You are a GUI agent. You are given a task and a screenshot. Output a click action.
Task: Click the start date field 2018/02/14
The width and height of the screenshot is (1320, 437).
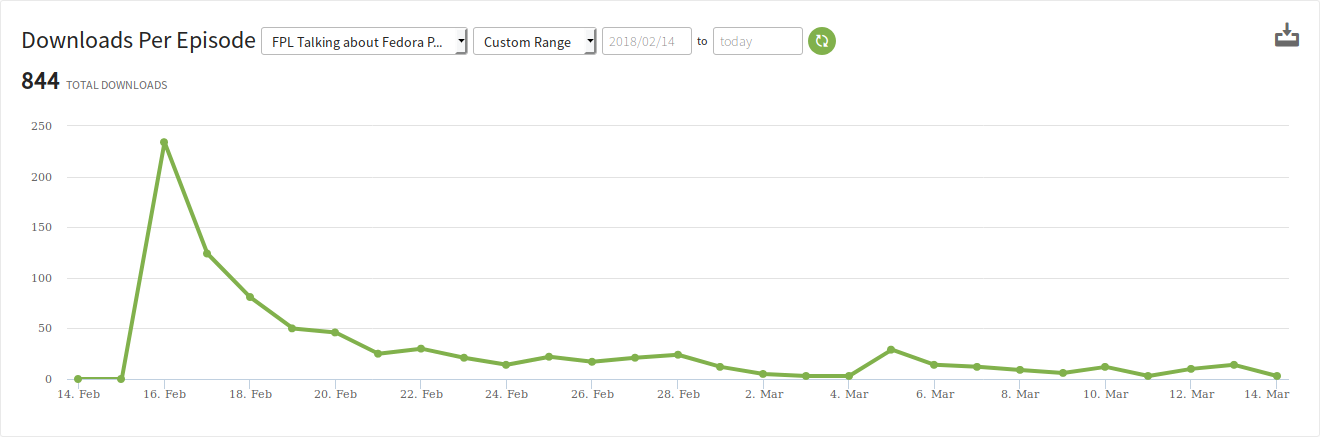[647, 41]
